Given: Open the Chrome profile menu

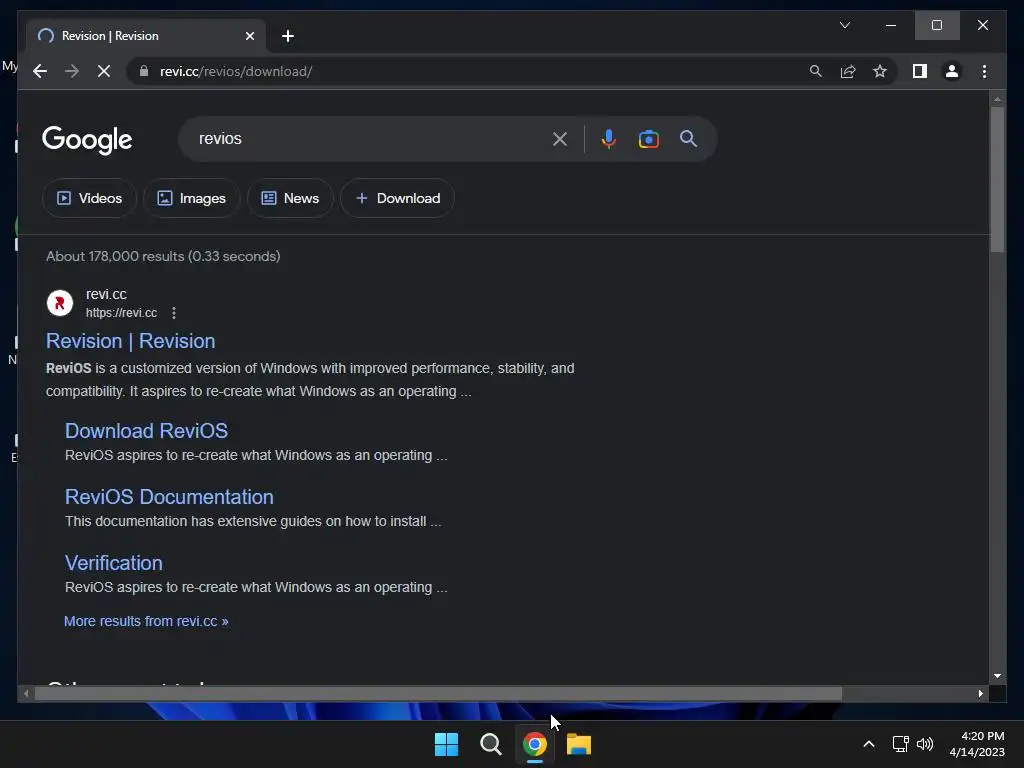Looking at the screenshot, I should pyautogui.click(x=952, y=71).
